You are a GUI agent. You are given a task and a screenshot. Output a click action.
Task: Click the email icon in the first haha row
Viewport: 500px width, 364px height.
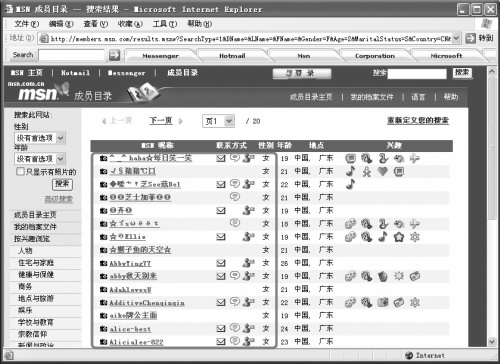tap(221, 159)
